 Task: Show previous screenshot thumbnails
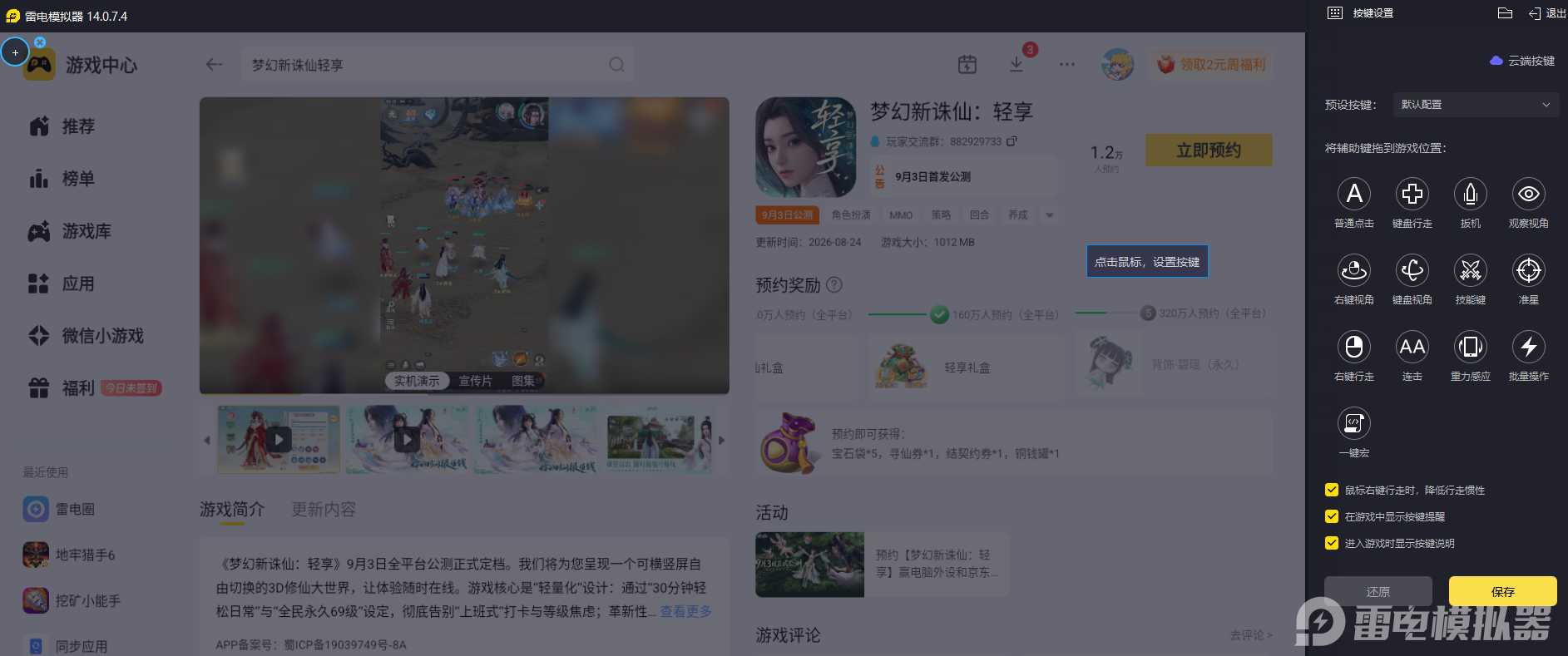(x=207, y=440)
